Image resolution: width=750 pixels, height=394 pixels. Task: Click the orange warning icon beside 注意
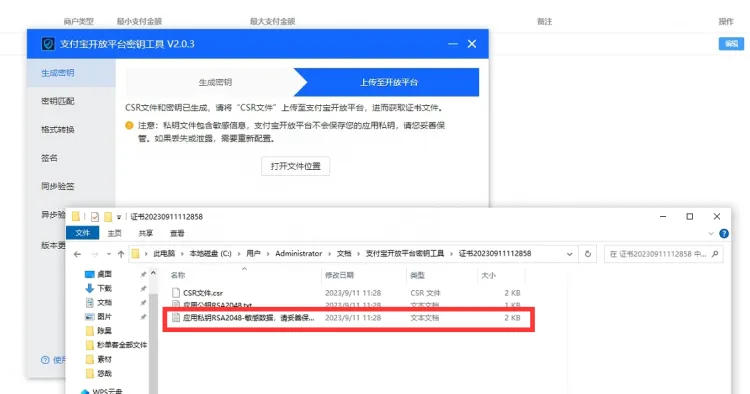[x=129, y=125]
